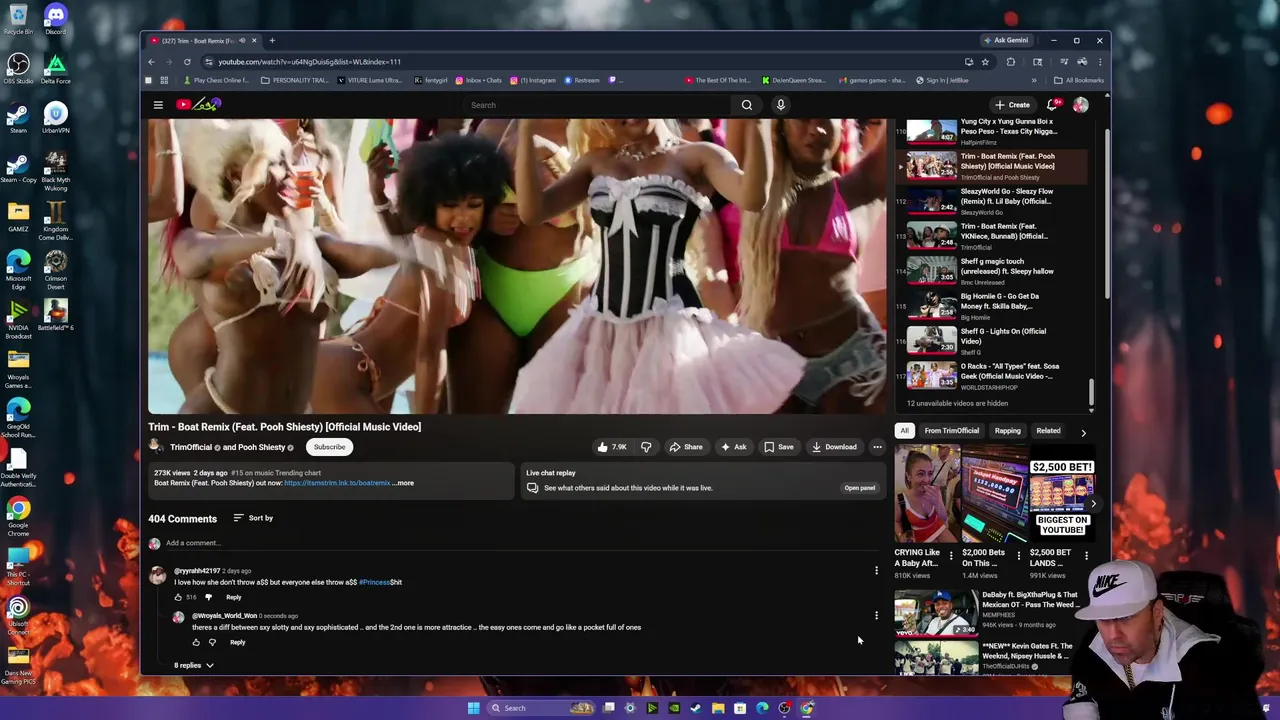1280x720 pixels.
Task: Open the YouTube guide hamburger menu
Action: coord(158,105)
